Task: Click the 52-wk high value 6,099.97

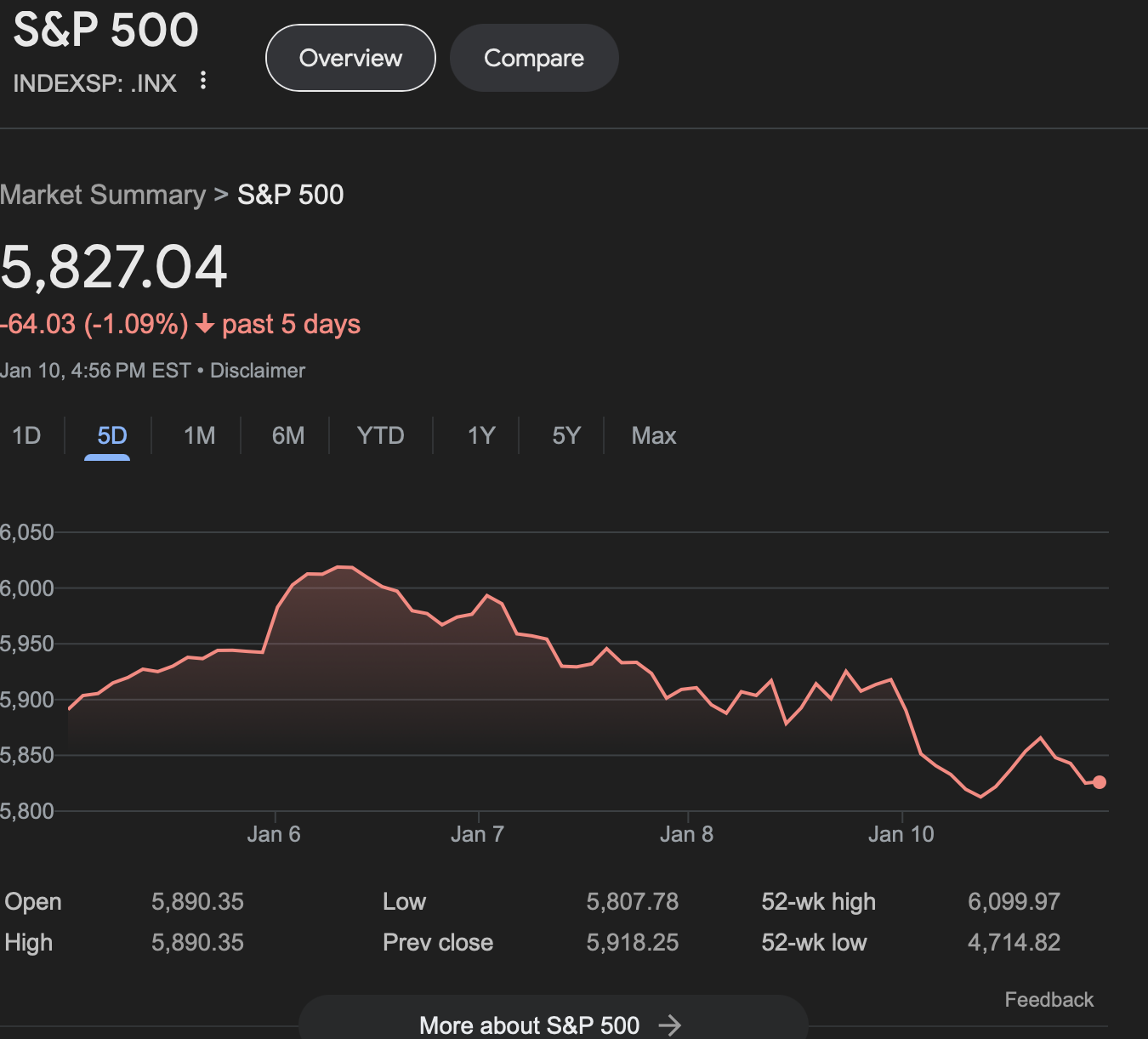Action: pyautogui.click(x=1014, y=901)
